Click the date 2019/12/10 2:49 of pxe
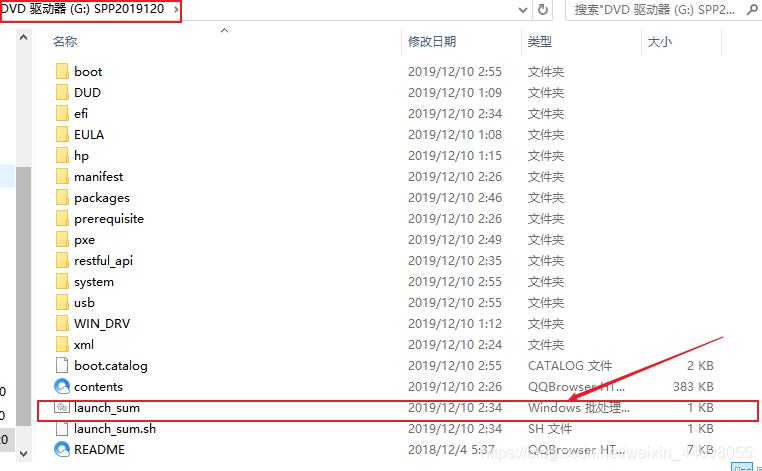This screenshot has width=762, height=471. coord(455,240)
